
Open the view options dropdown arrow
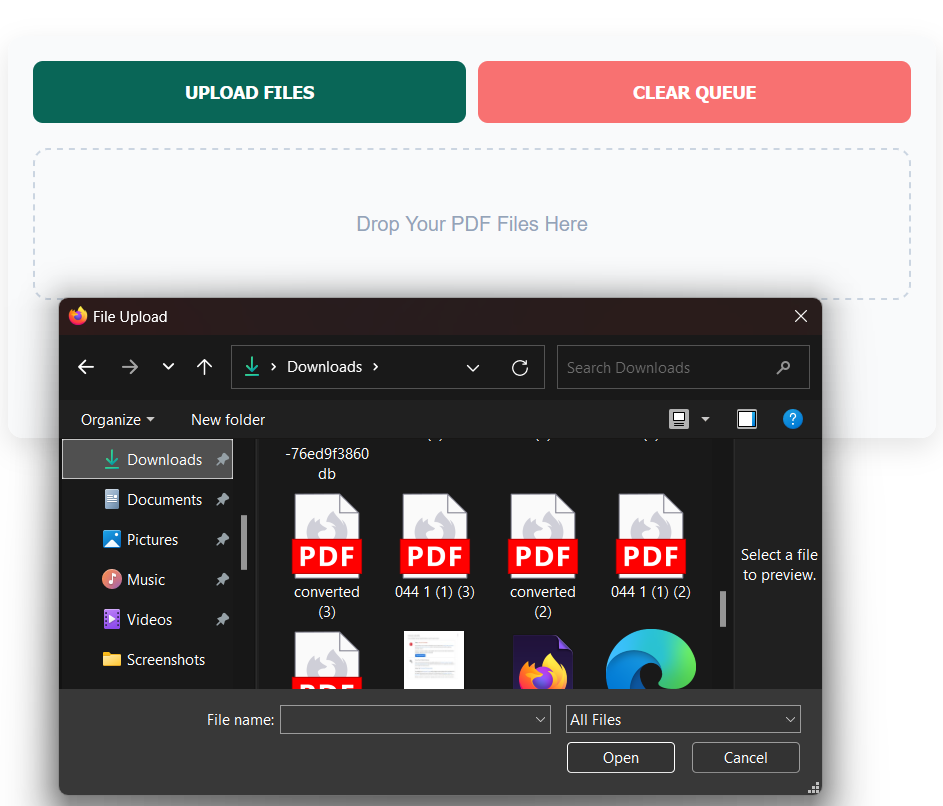click(705, 419)
